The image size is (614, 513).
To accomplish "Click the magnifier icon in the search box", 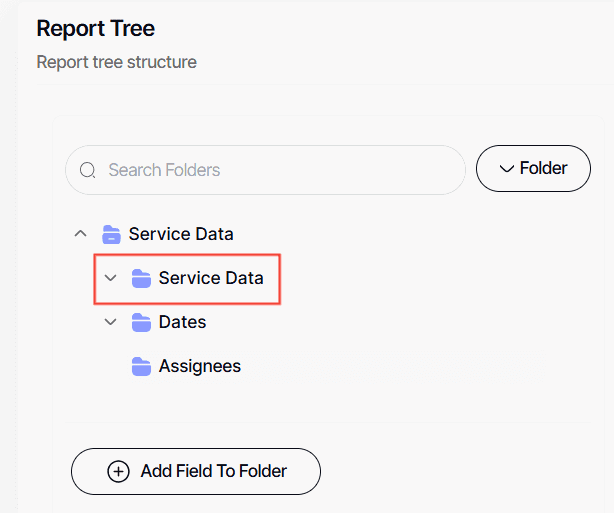I will point(88,170).
